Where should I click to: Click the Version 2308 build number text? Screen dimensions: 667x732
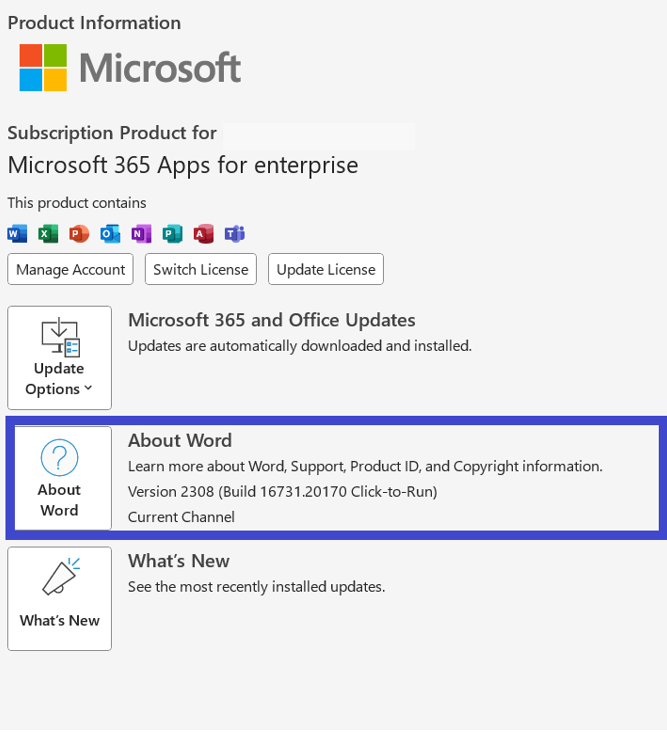[282, 492]
